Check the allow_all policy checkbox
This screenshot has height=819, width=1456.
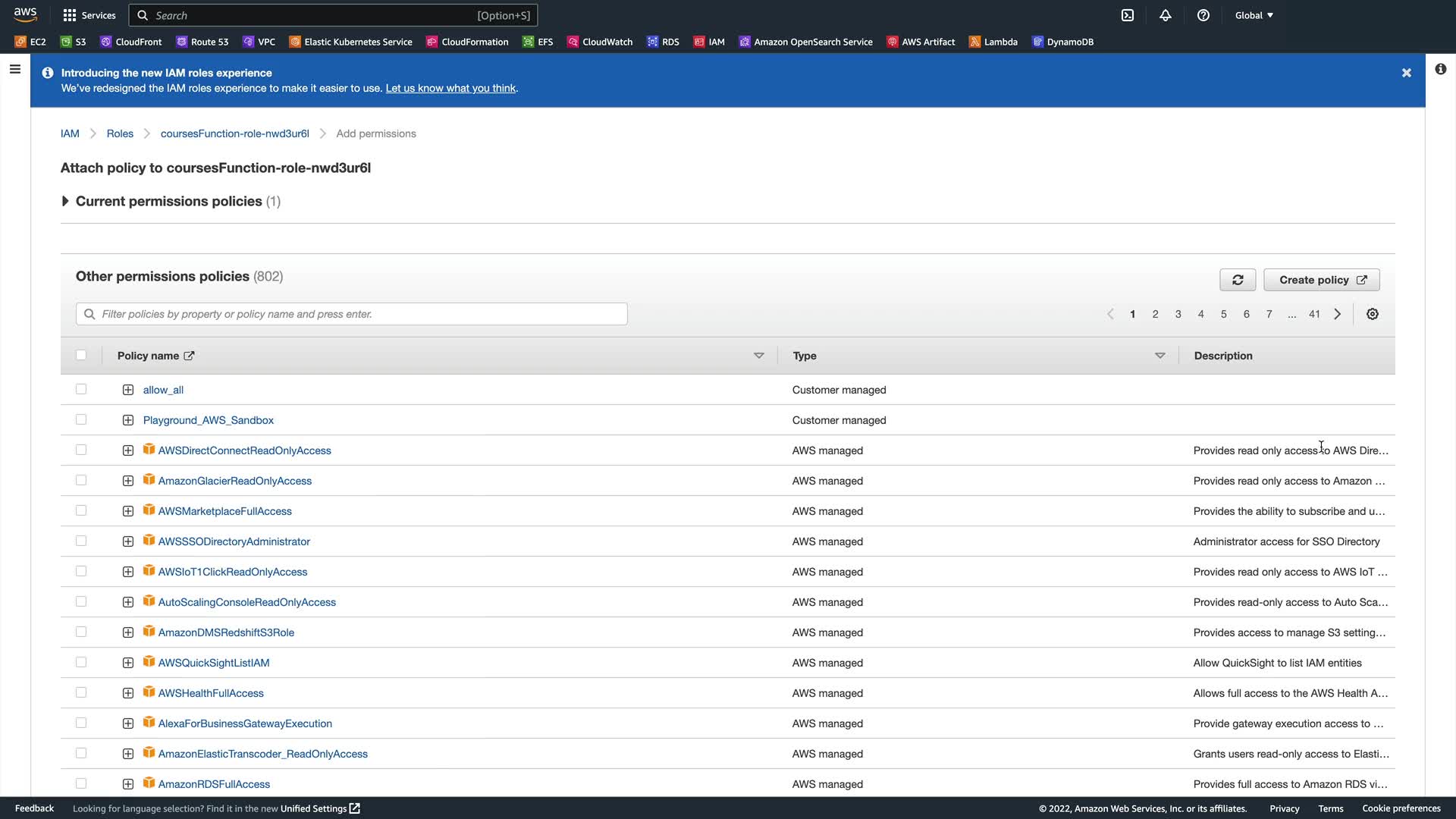(x=81, y=389)
